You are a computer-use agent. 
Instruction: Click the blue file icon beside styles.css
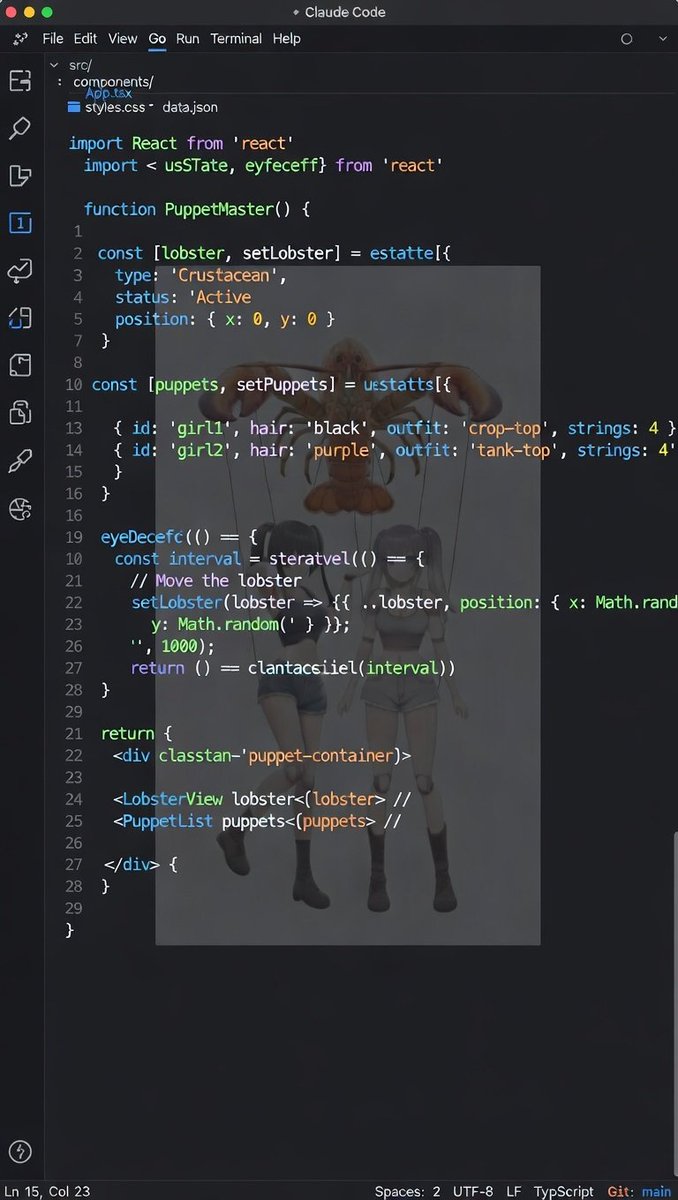pos(74,107)
